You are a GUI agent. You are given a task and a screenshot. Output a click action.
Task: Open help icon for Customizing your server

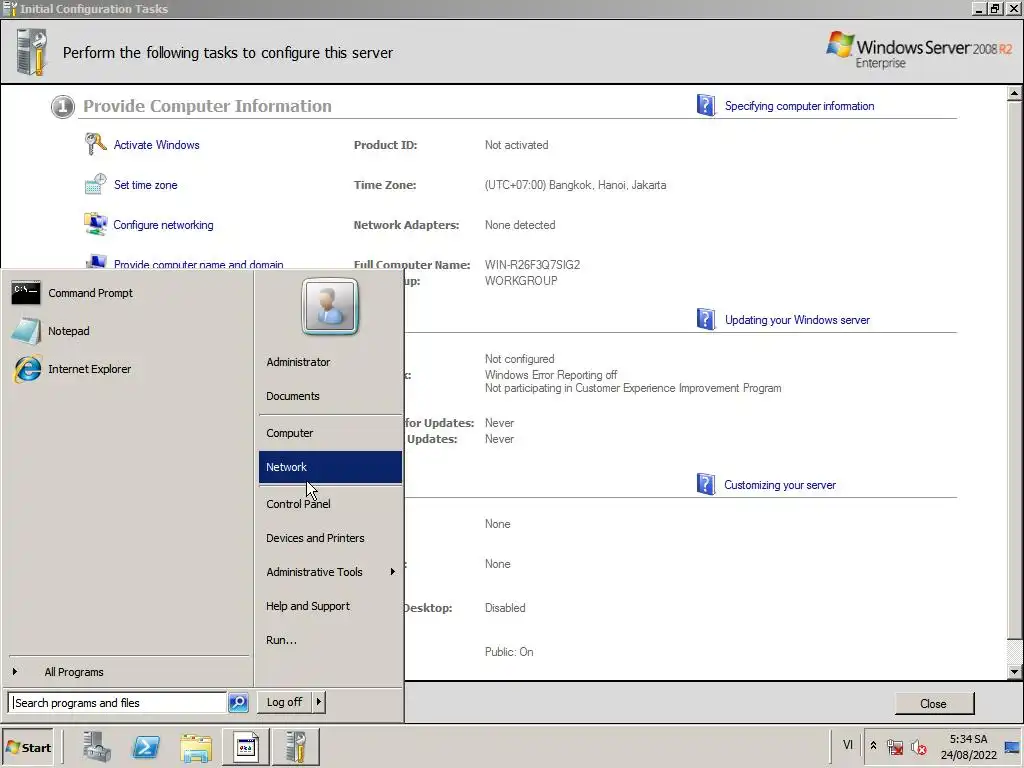tap(705, 484)
